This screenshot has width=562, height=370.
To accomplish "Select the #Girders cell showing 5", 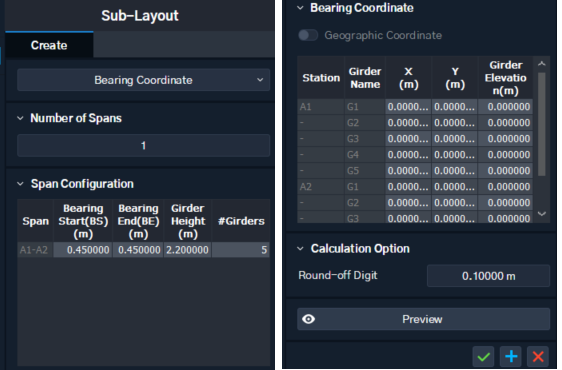I will point(240,250).
